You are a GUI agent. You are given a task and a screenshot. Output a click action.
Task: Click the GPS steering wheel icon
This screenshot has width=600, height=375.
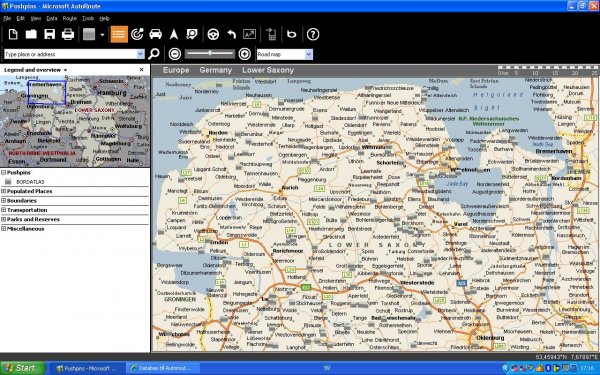coord(213,34)
